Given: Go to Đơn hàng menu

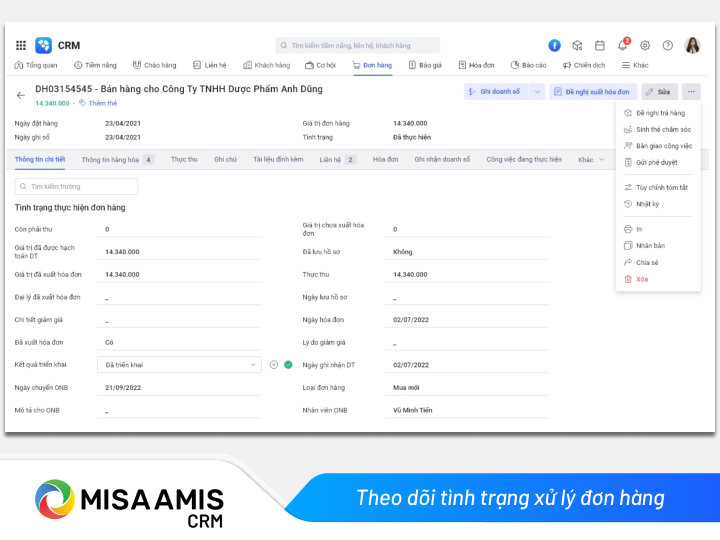Looking at the screenshot, I should [372, 65].
